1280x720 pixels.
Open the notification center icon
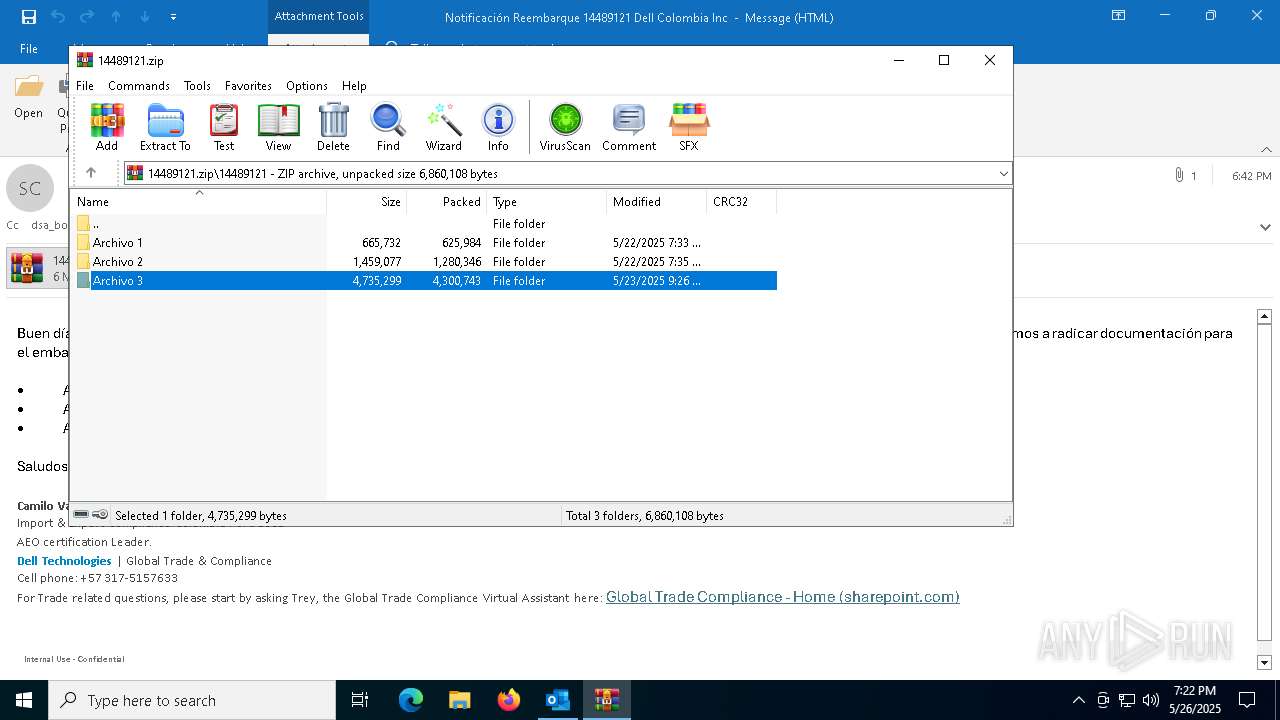tap(1247, 700)
